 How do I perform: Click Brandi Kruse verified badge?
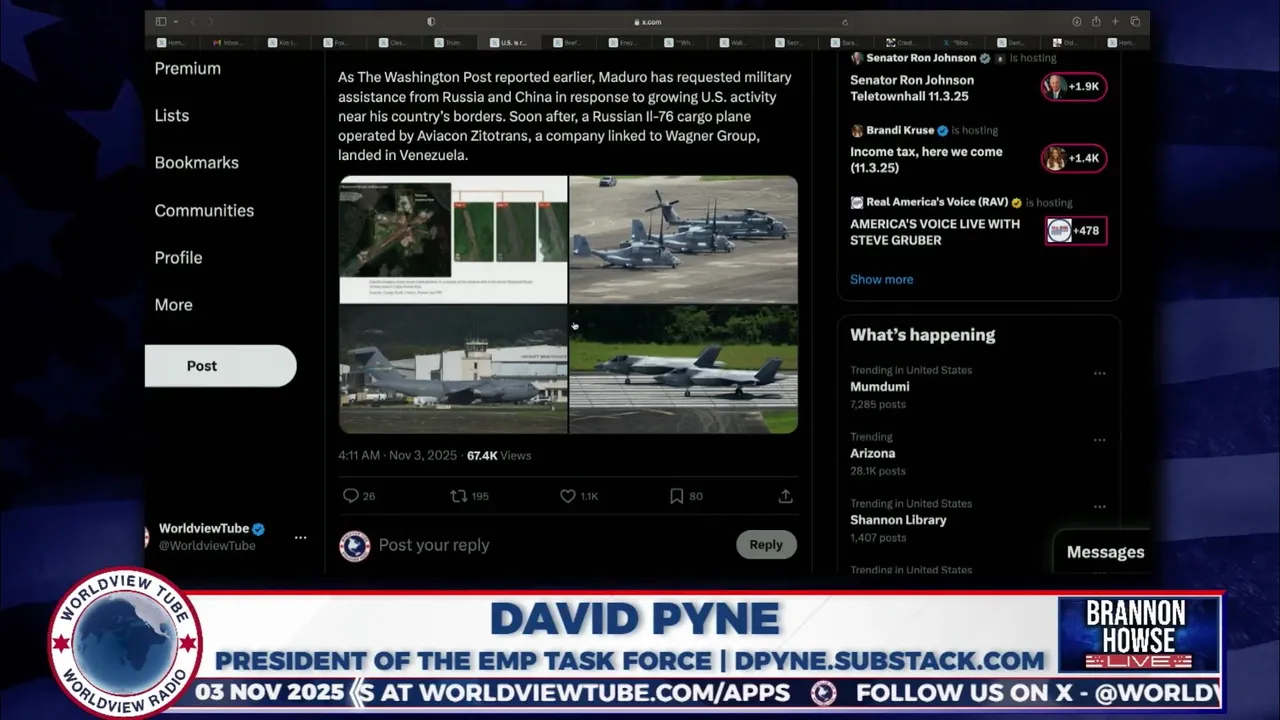pyautogui.click(x=943, y=130)
